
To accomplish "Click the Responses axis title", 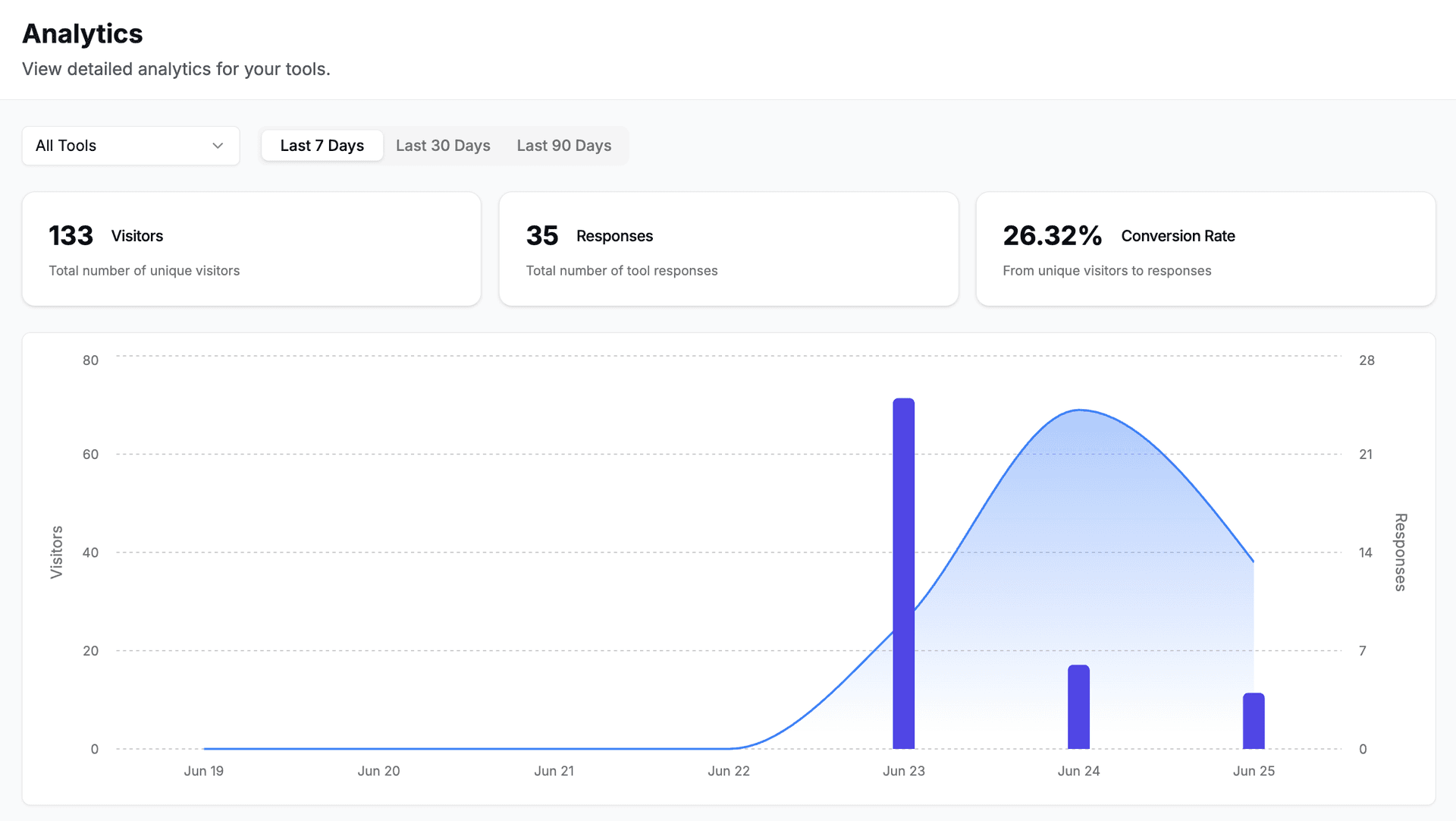I will [1400, 552].
